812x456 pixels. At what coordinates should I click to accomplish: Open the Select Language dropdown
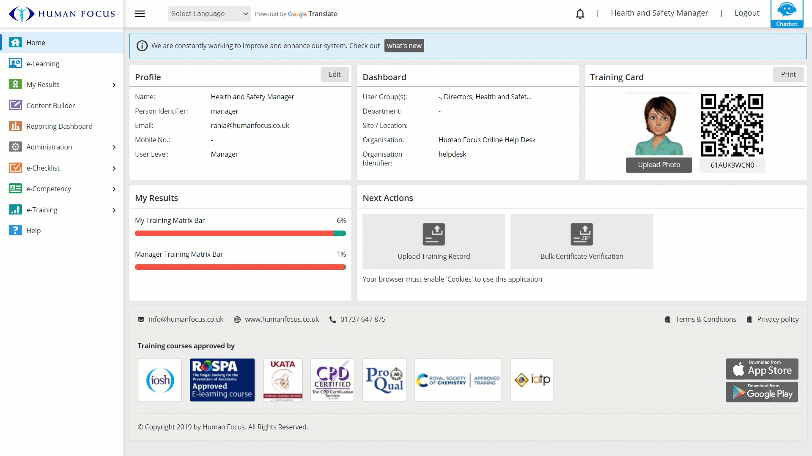(x=209, y=14)
